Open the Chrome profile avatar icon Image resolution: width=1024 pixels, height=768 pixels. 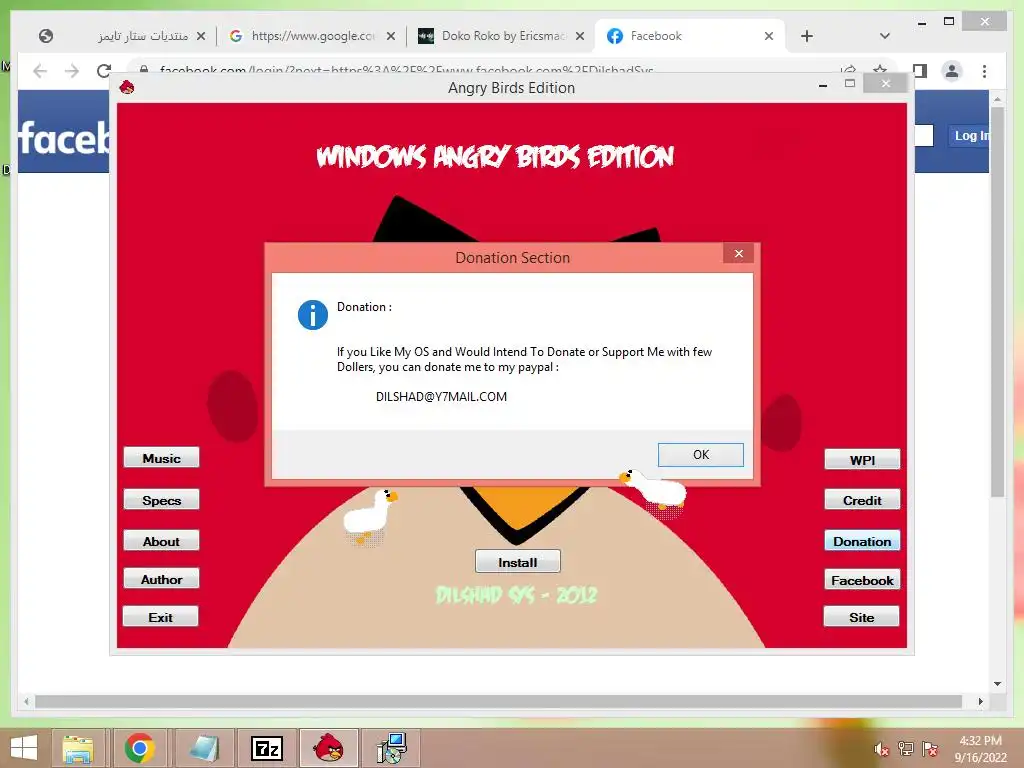pos(952,71)
